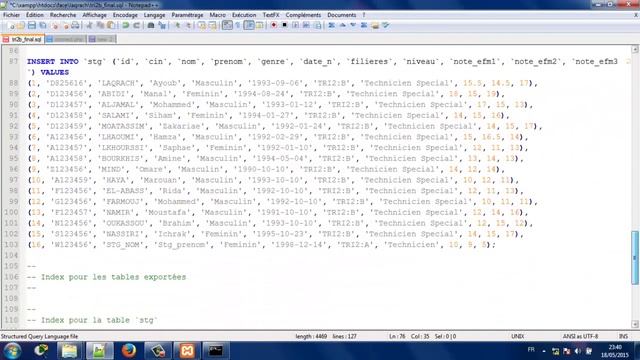Viewport: 640px width, 360px height.
Task: Paste the clipboard using the Paste icon
Action: point(111,26)
